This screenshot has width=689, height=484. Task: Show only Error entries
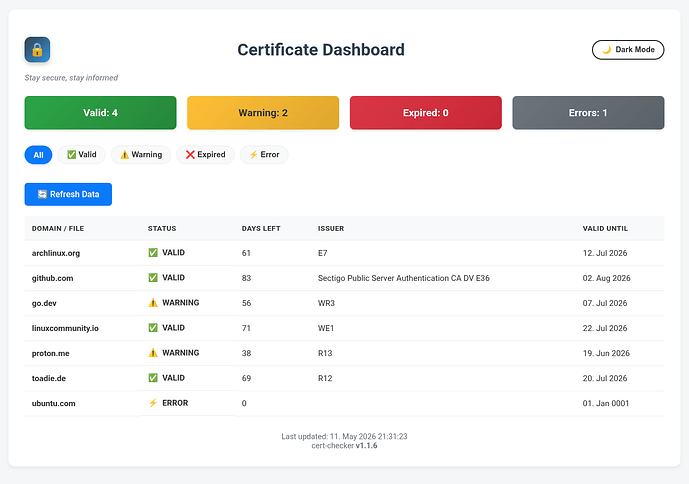[x=264, y=155]
